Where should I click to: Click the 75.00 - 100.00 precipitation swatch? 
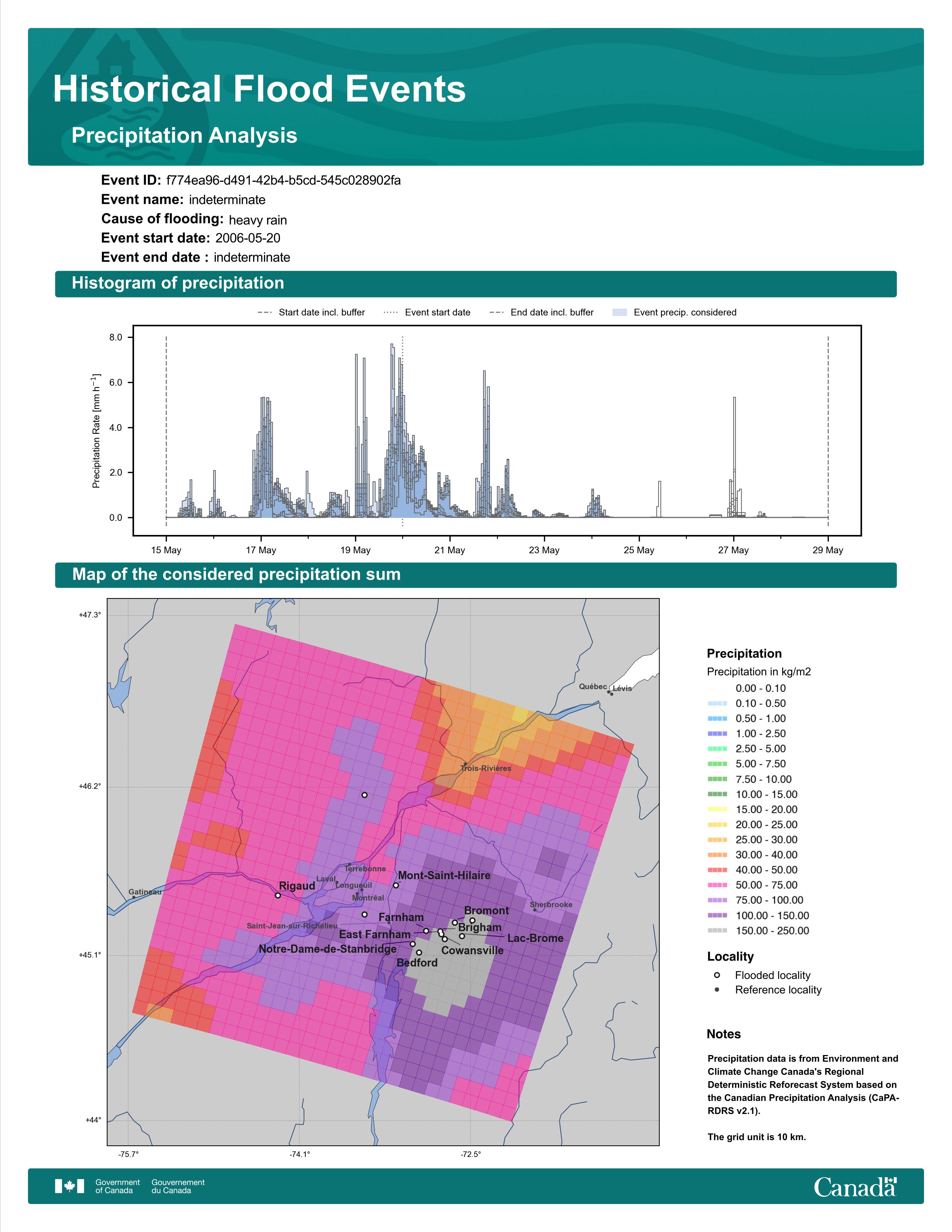tap(717, 900)
